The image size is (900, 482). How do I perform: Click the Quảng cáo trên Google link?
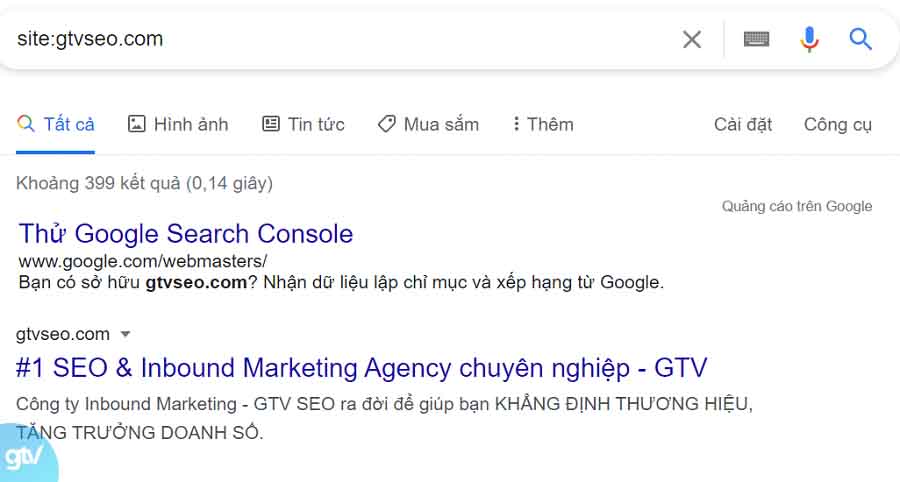tap(797, 206)
